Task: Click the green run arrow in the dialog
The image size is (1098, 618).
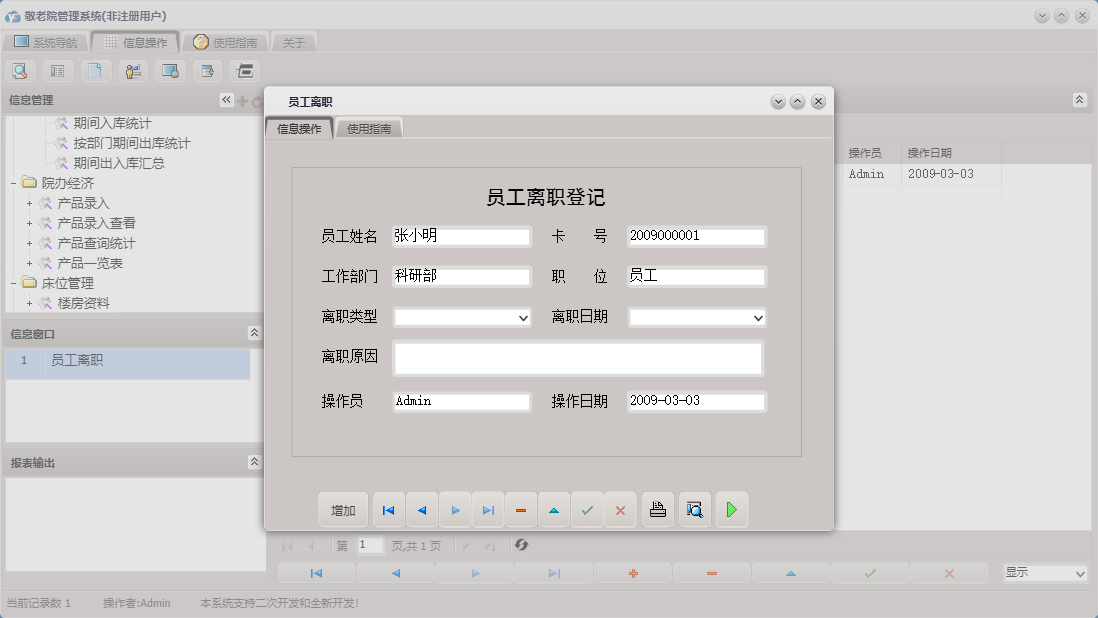Action: [x=731, y=510]
